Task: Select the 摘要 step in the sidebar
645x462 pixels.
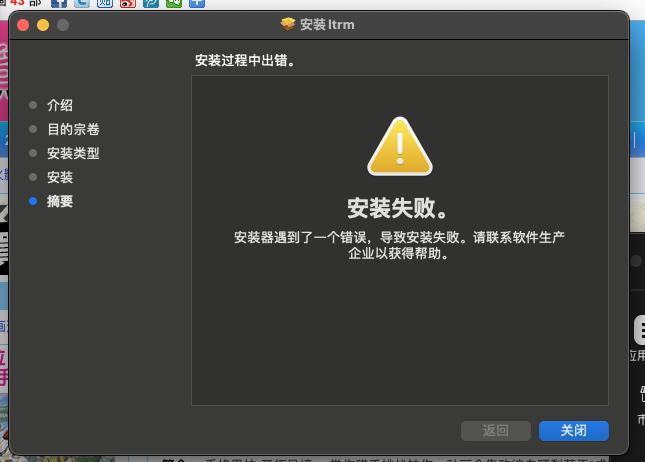Action: (60, 201)
